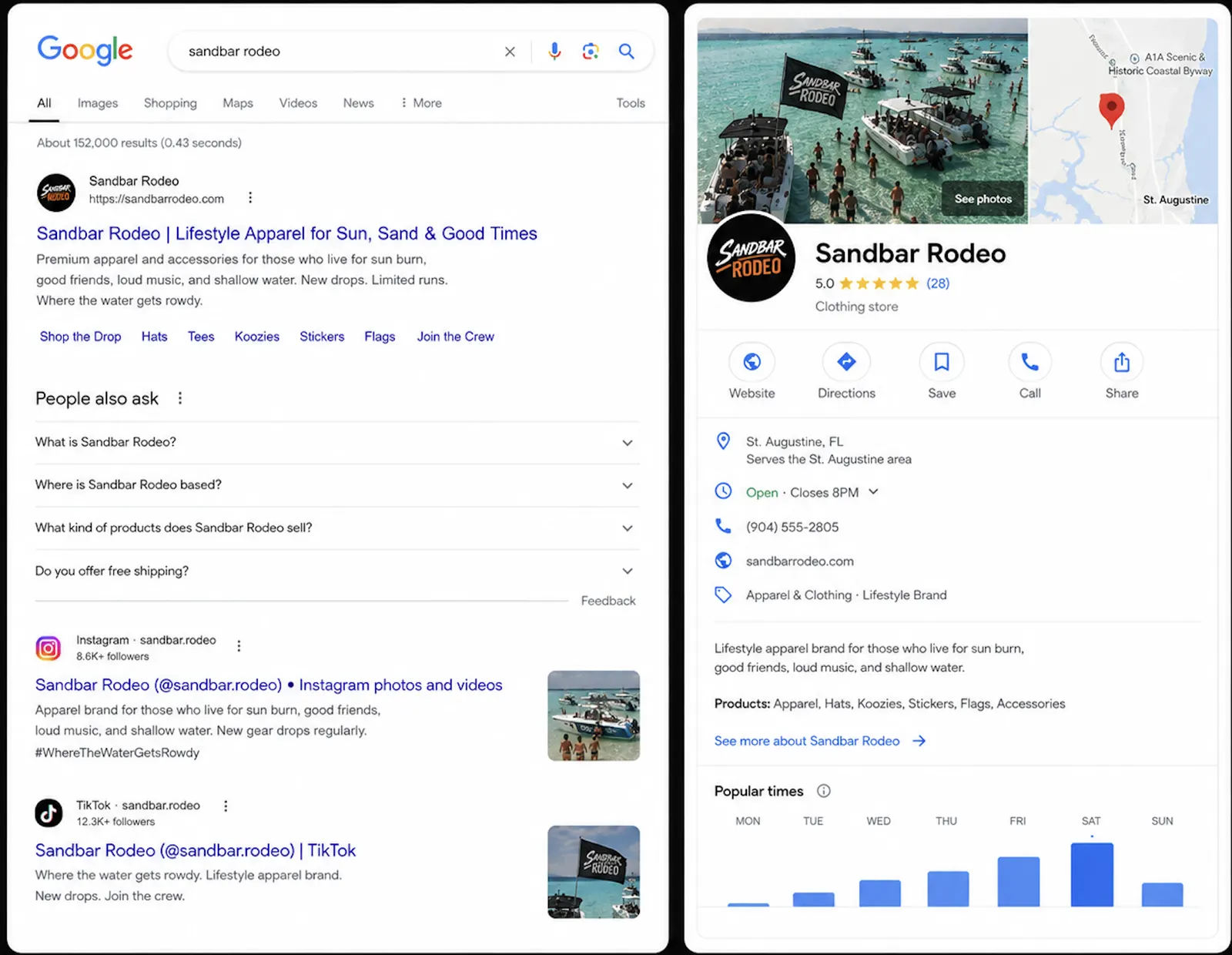Image resolution: width=1232 pixels, height=955 pixels.
Task: Click the red map pin on the map
Action: pos(1111,109)
